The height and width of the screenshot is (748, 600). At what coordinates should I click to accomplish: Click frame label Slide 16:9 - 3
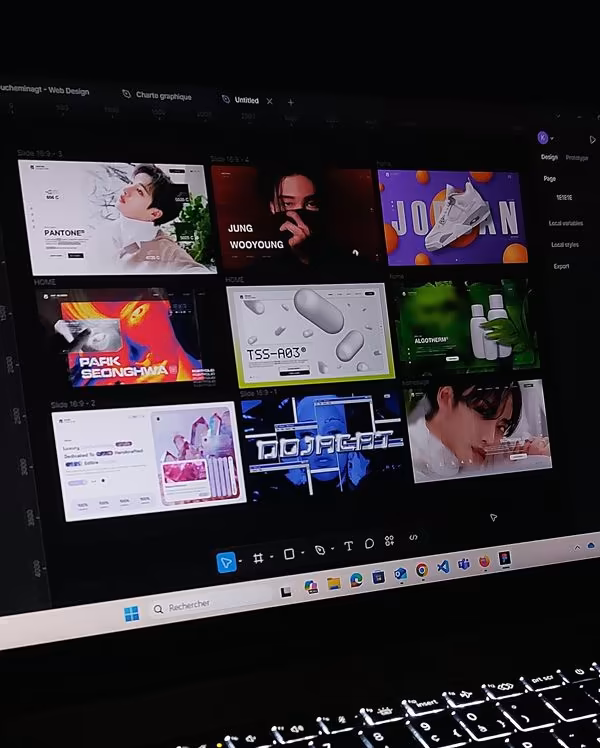pyautogui.click(x=40, y=154)
